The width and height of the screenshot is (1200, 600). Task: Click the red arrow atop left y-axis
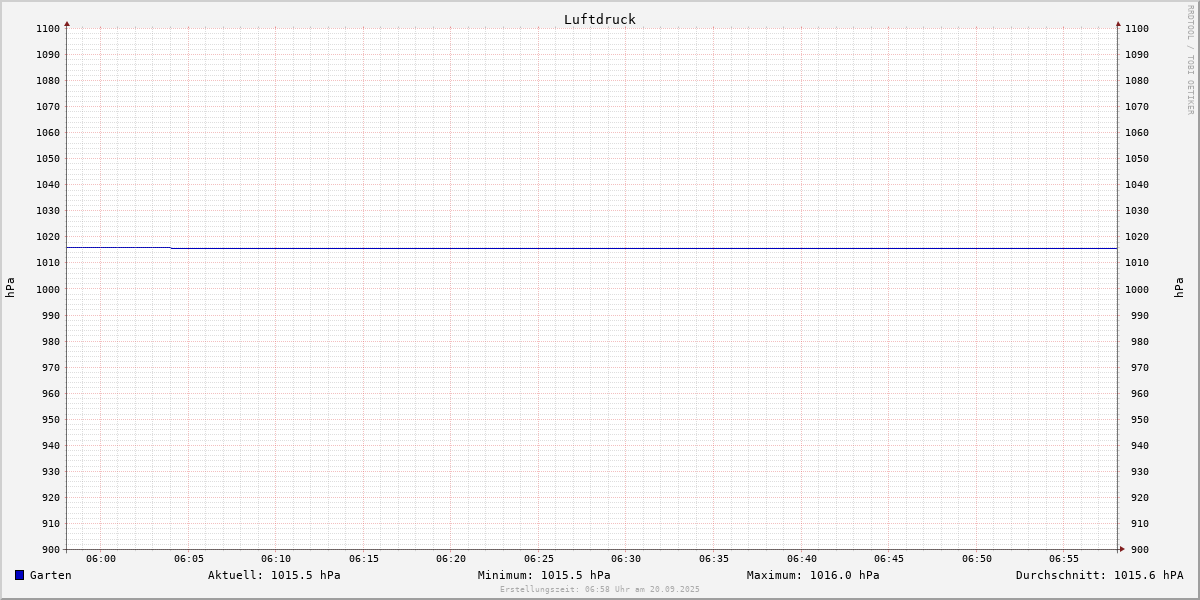tap(67, 23)
